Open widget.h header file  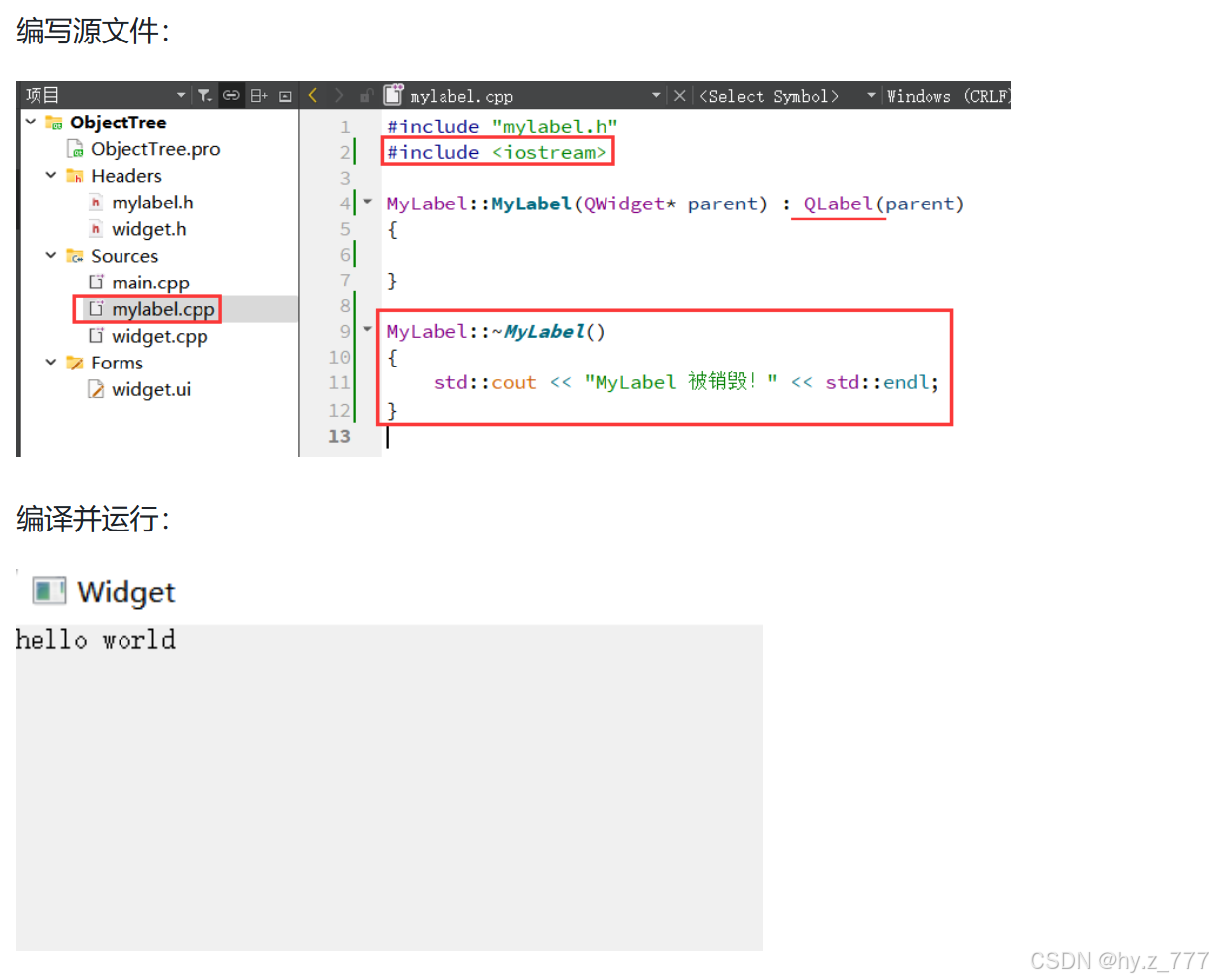click(148, 228)
